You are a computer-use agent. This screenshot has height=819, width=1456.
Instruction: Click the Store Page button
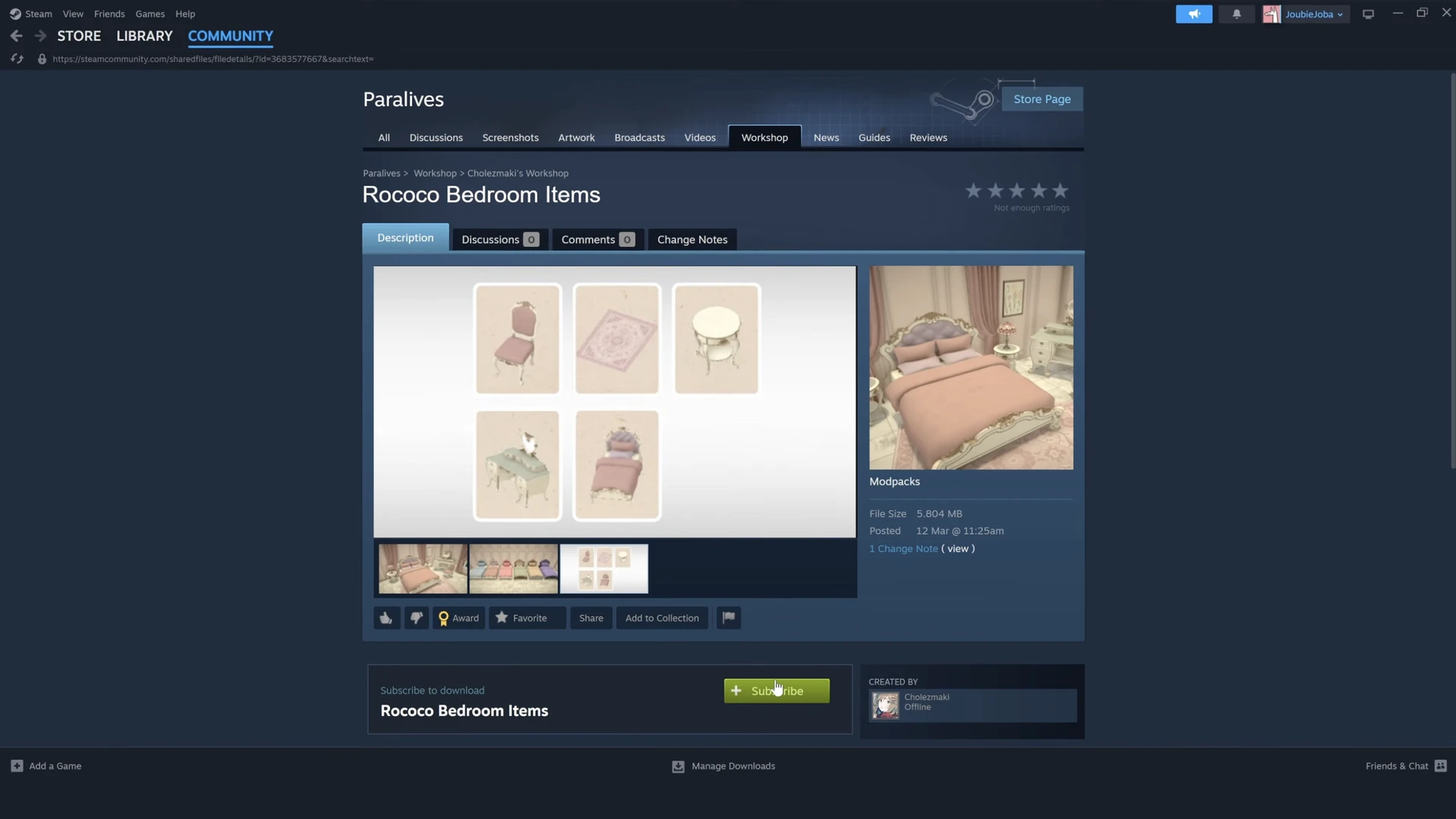coord(1042,99)
